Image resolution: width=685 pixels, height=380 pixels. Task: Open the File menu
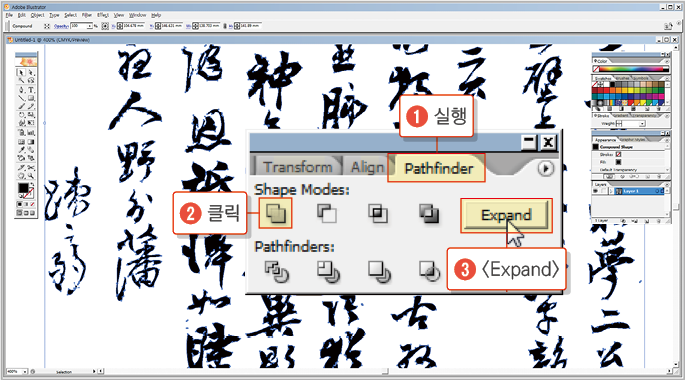(x=9, y=15)
